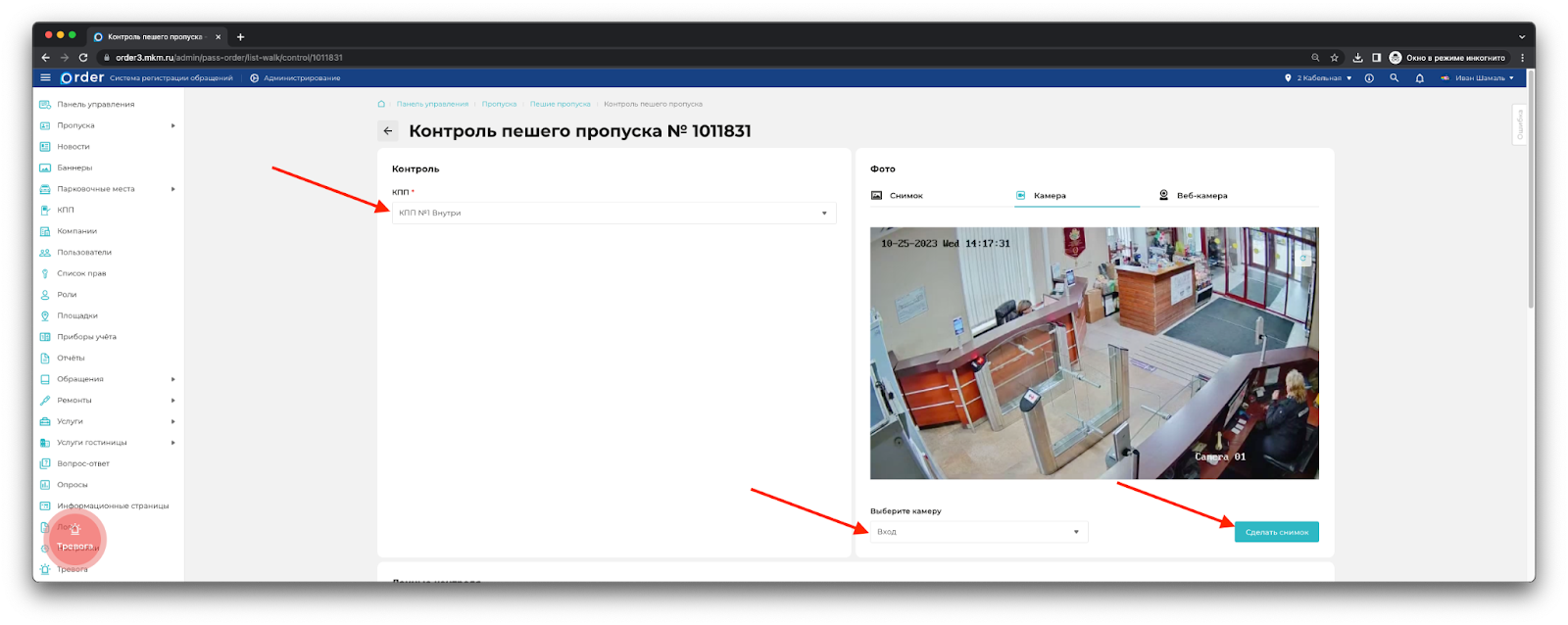Open Компании in the sidebar
Screen dimensions: 1568x625
coord(76,231)
